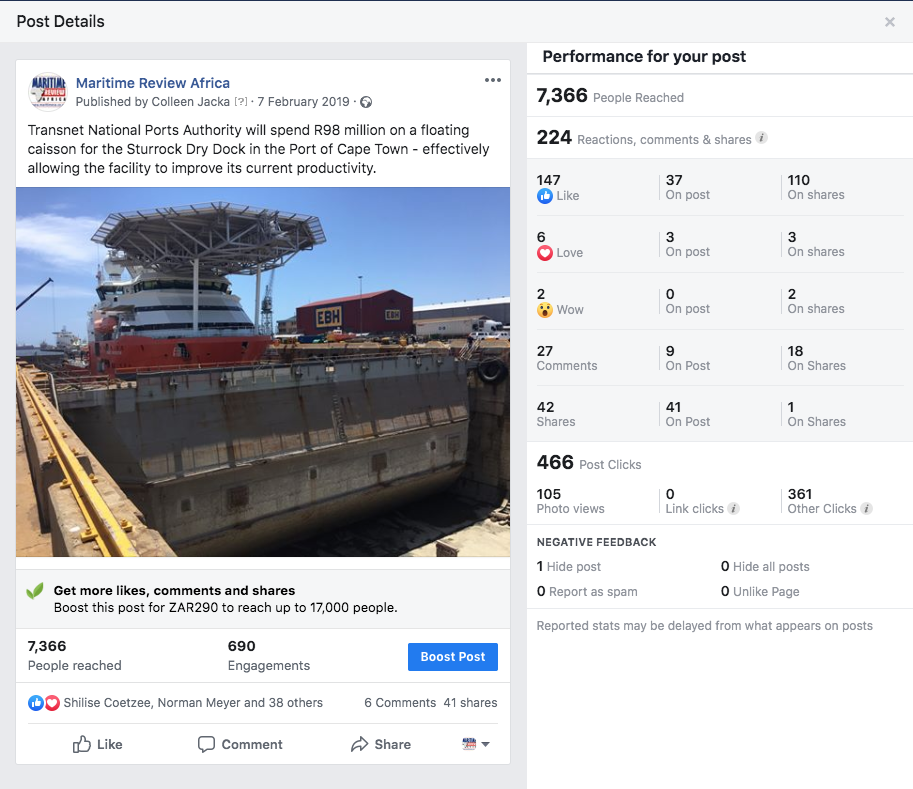Screen dimensions: 913x789
Task: Click the Like and Love reaction icons
Action: tap(44, 703)
